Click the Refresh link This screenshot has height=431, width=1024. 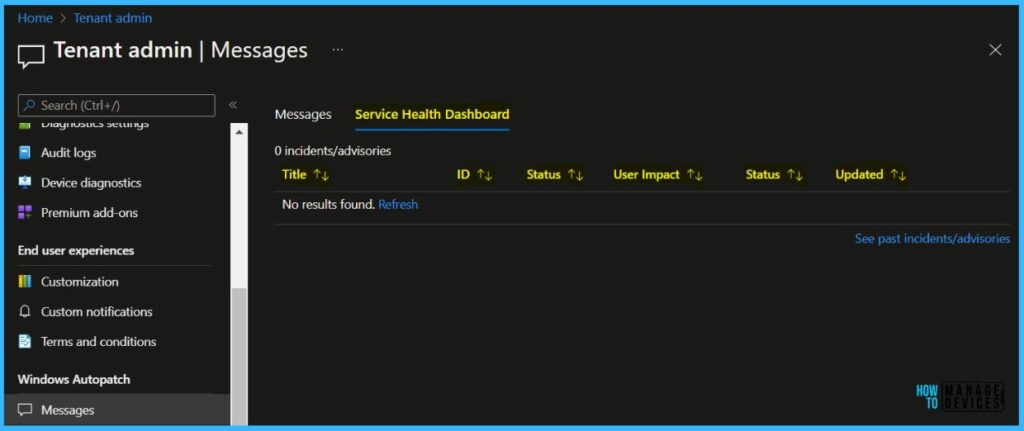click(x=398, y=204)
